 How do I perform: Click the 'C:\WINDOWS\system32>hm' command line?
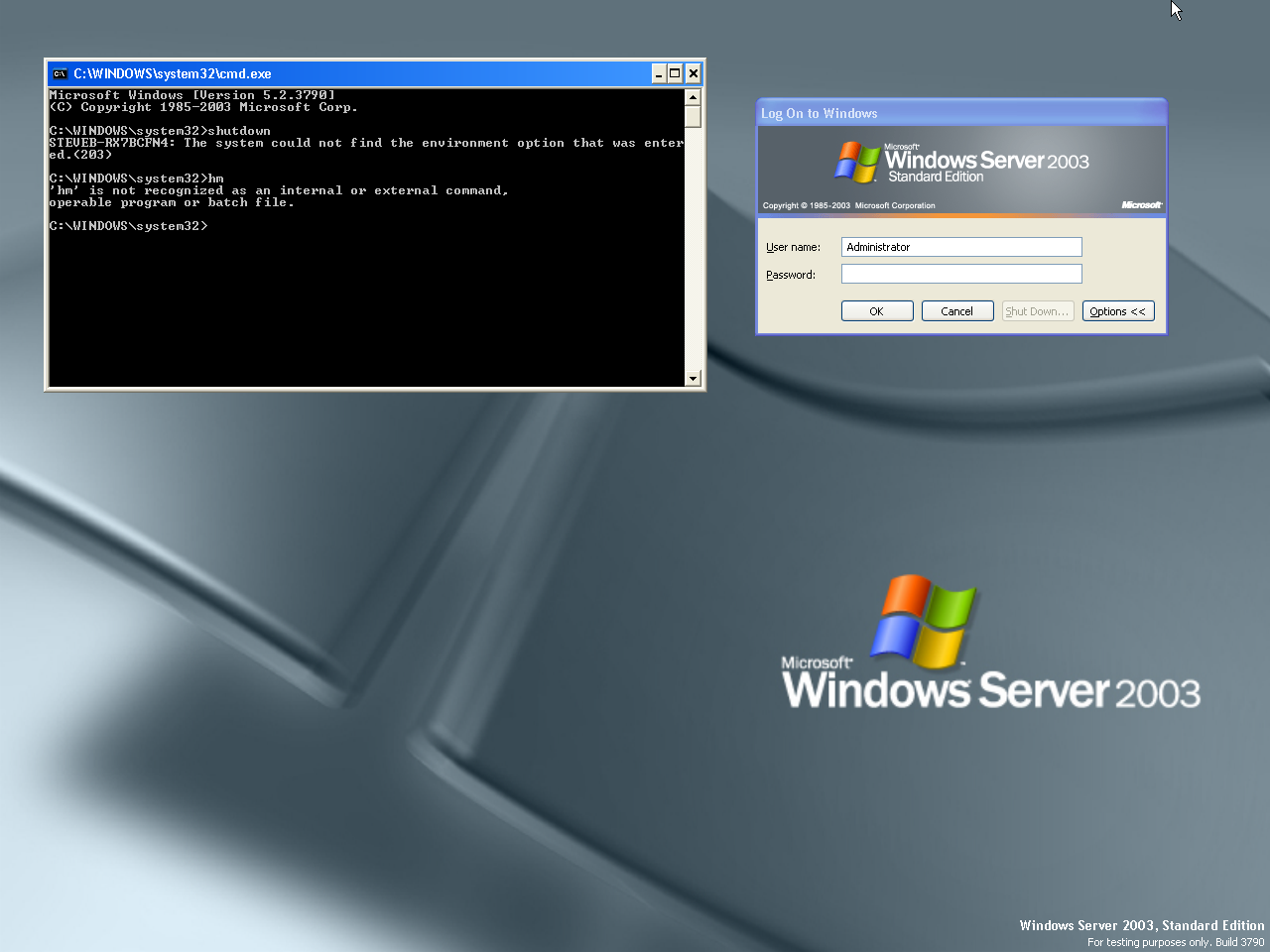click(136, 178)
